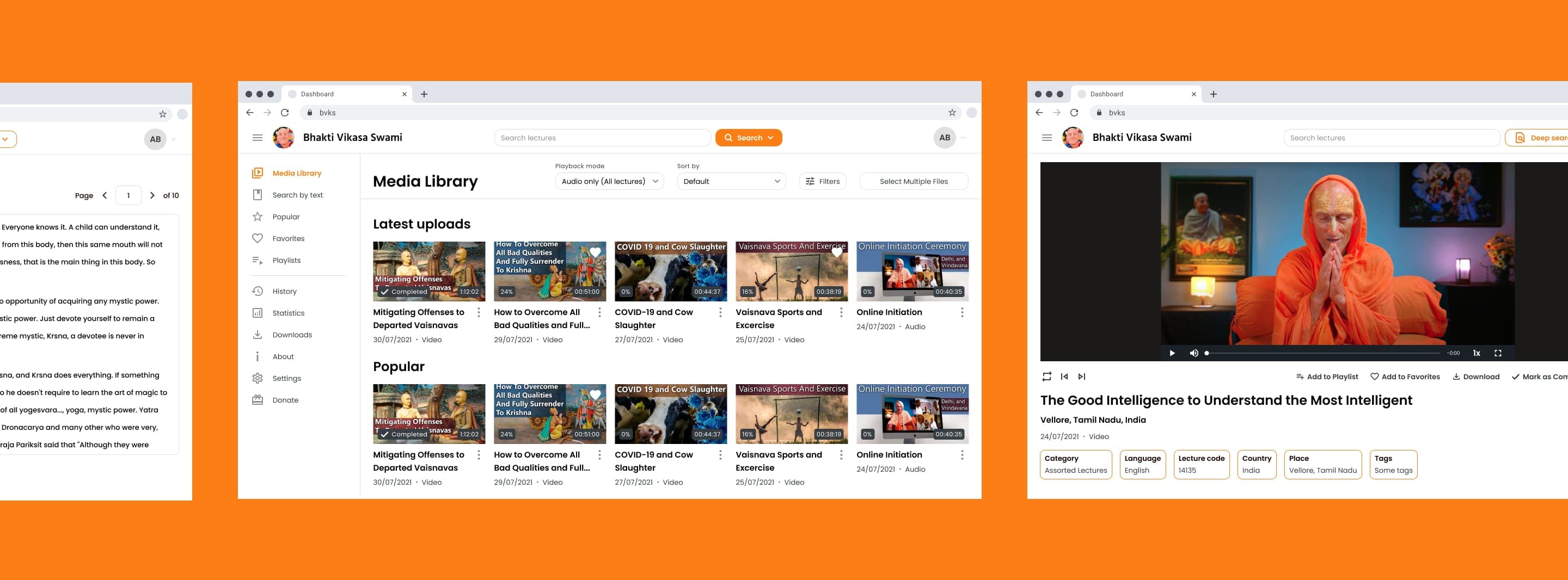Screen dimensions: 1568x580
Task: Click the video progress slider
Action: click(x=1322, y=353)
